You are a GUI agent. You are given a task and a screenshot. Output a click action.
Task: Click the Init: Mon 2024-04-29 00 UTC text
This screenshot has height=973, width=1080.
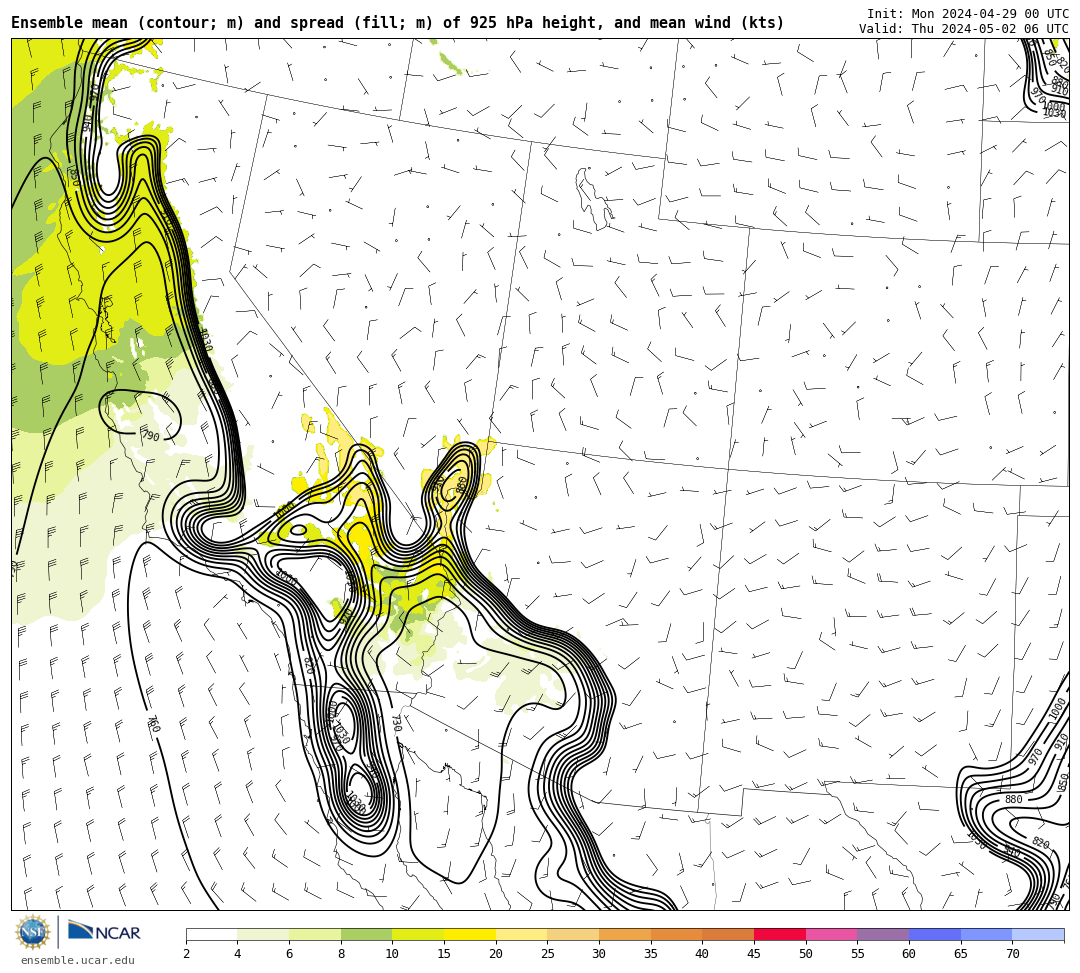pyautogui.click(x=968, y=14)
